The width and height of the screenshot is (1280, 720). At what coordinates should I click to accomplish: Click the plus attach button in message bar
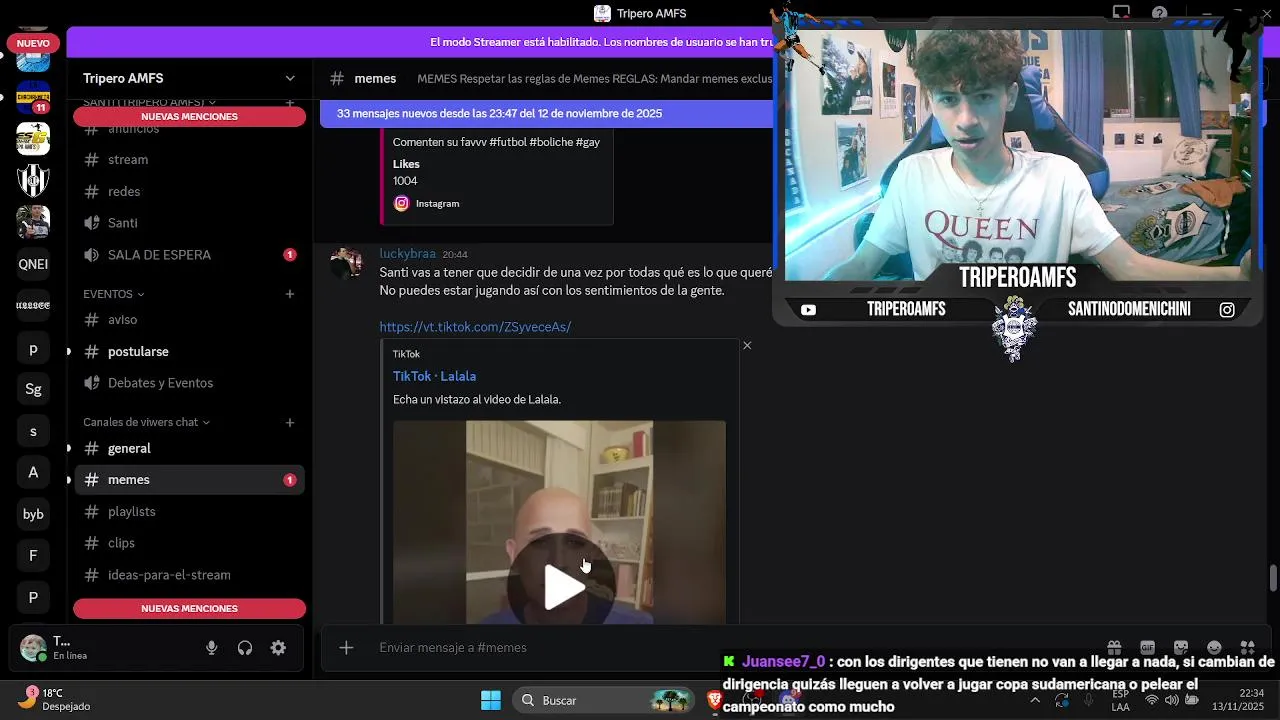click(346, 648)
